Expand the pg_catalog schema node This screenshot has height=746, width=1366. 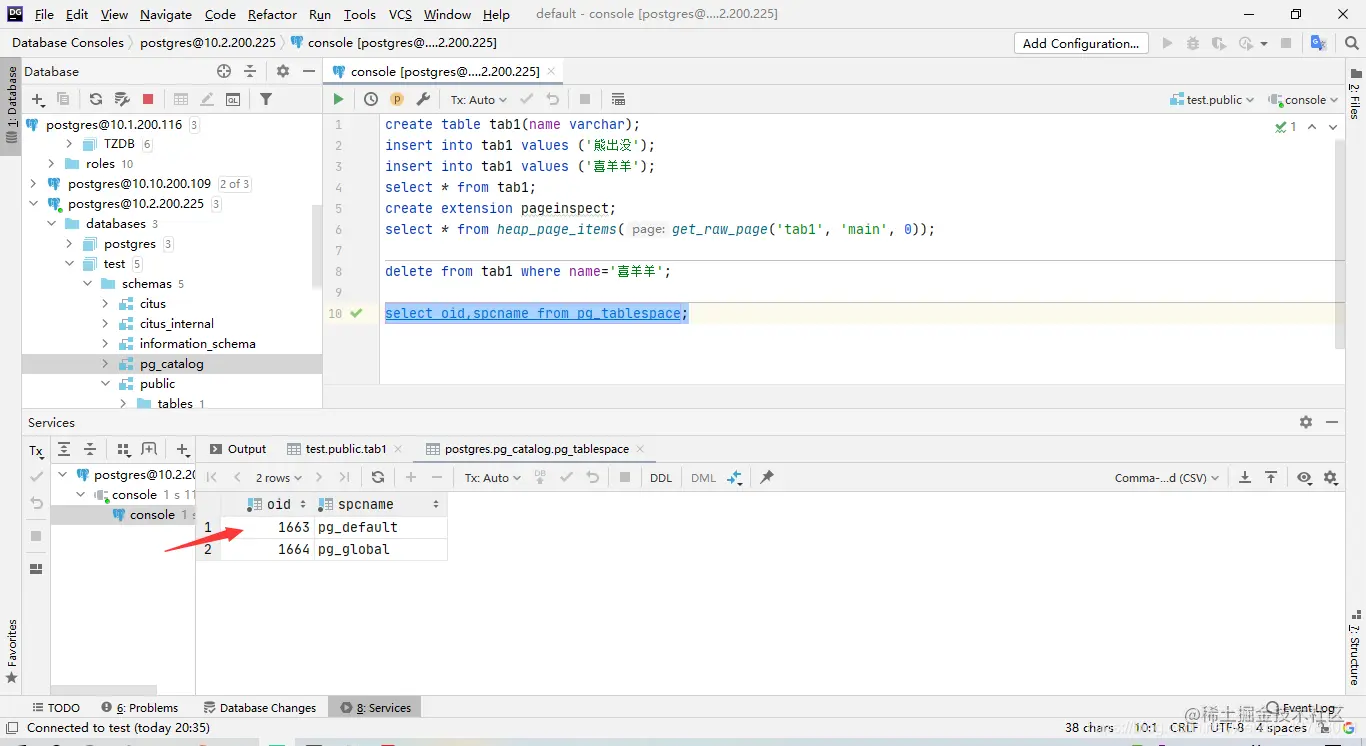point(106,363)
